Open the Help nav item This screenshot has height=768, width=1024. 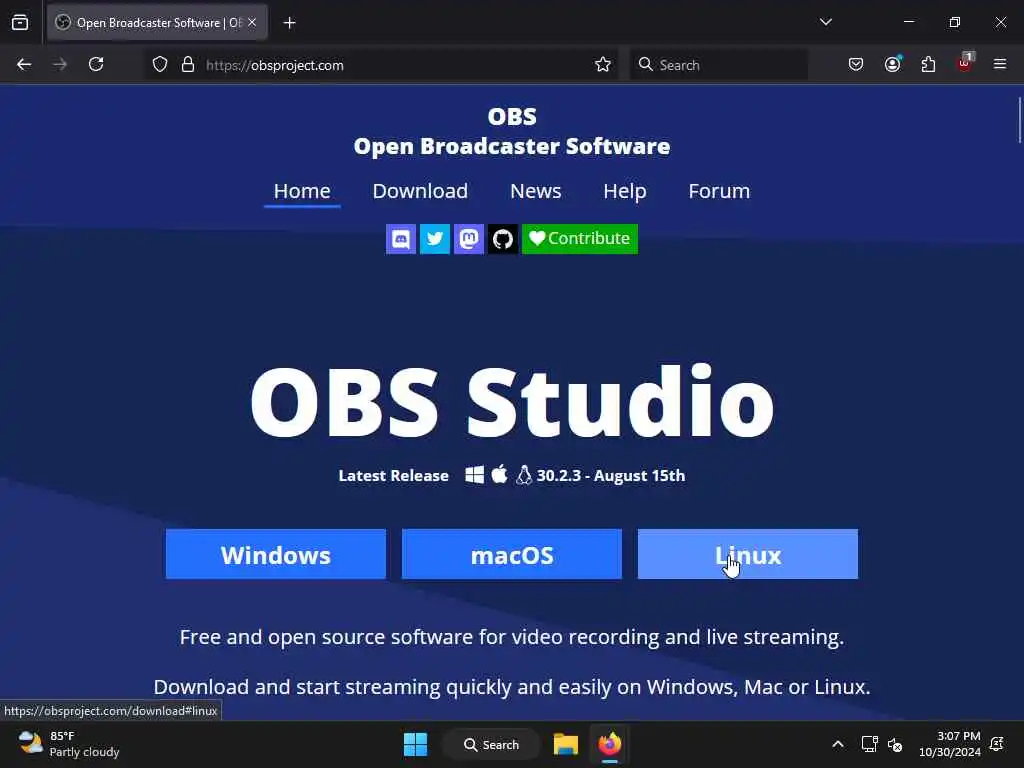624,191
